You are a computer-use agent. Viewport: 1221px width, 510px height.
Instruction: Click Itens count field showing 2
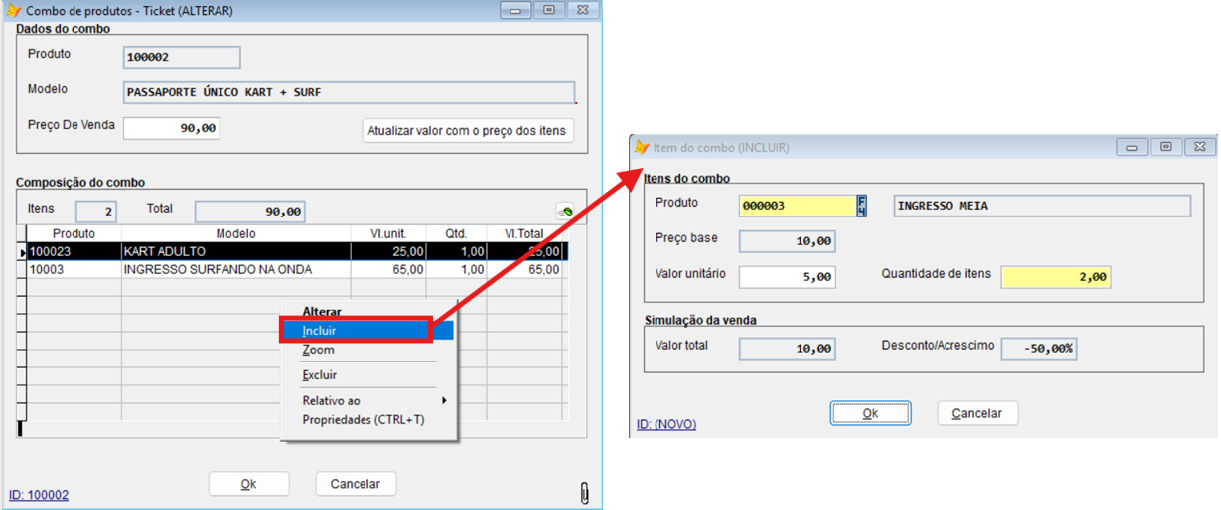pos(96,211)
